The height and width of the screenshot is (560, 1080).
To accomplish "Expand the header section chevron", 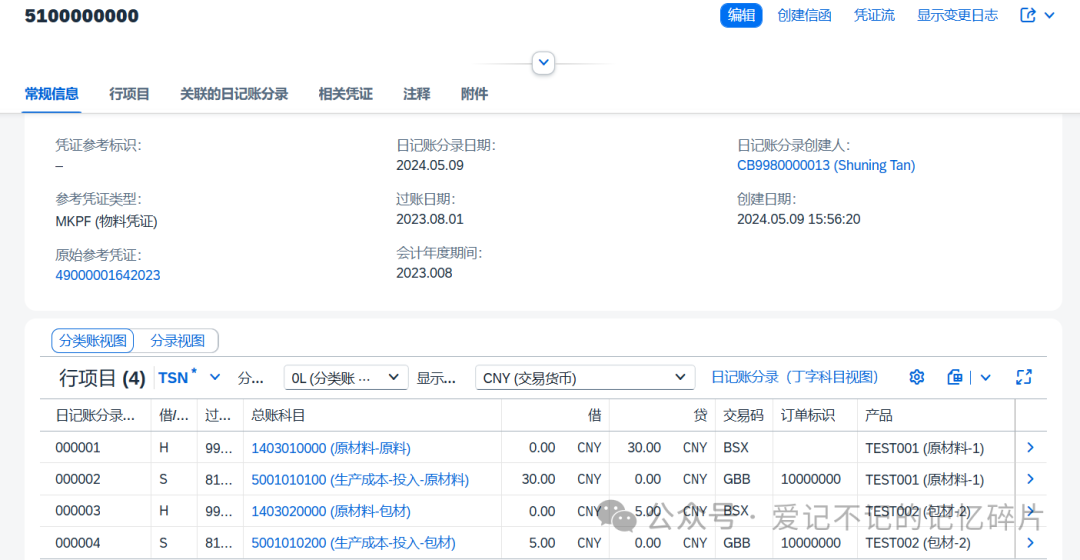I will 543,63.
